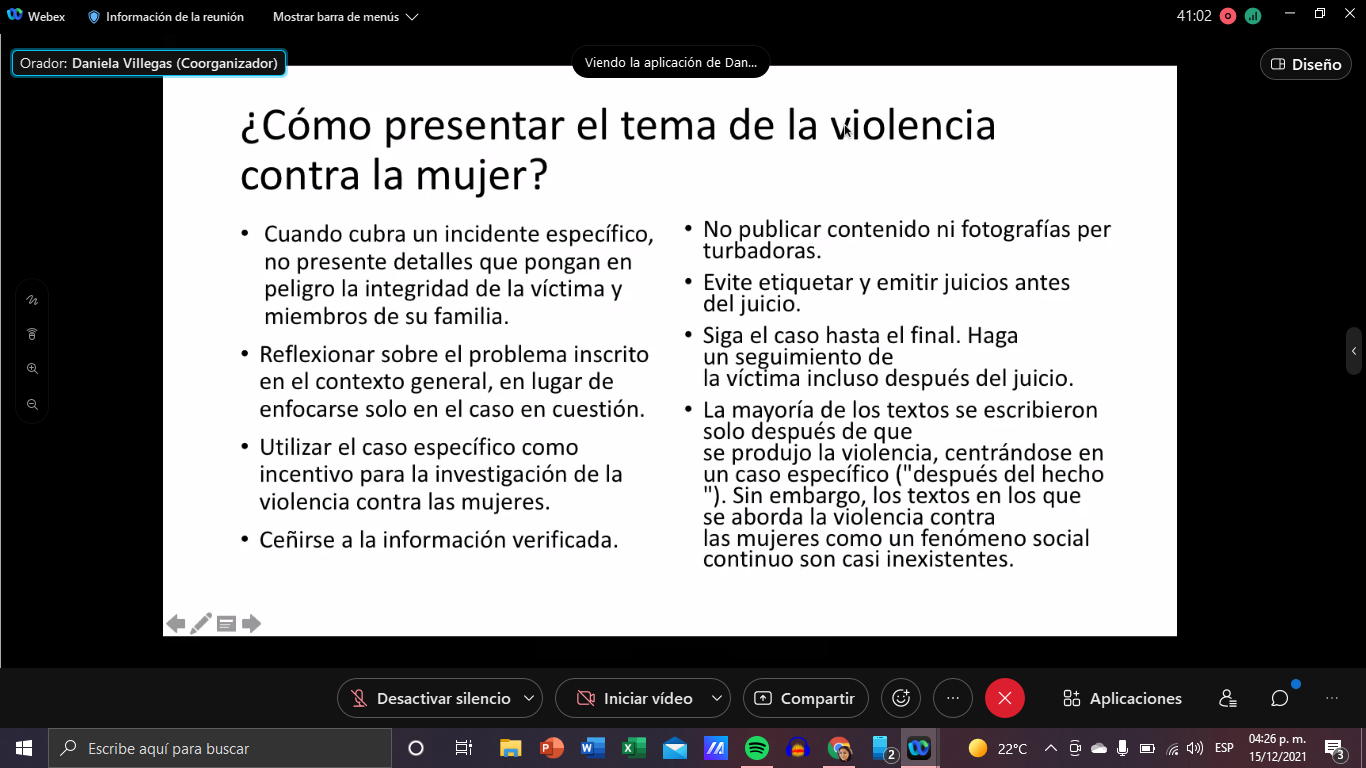Open Task View on the taskbar
1366x768 pixels.
click(x=463, y=748)
